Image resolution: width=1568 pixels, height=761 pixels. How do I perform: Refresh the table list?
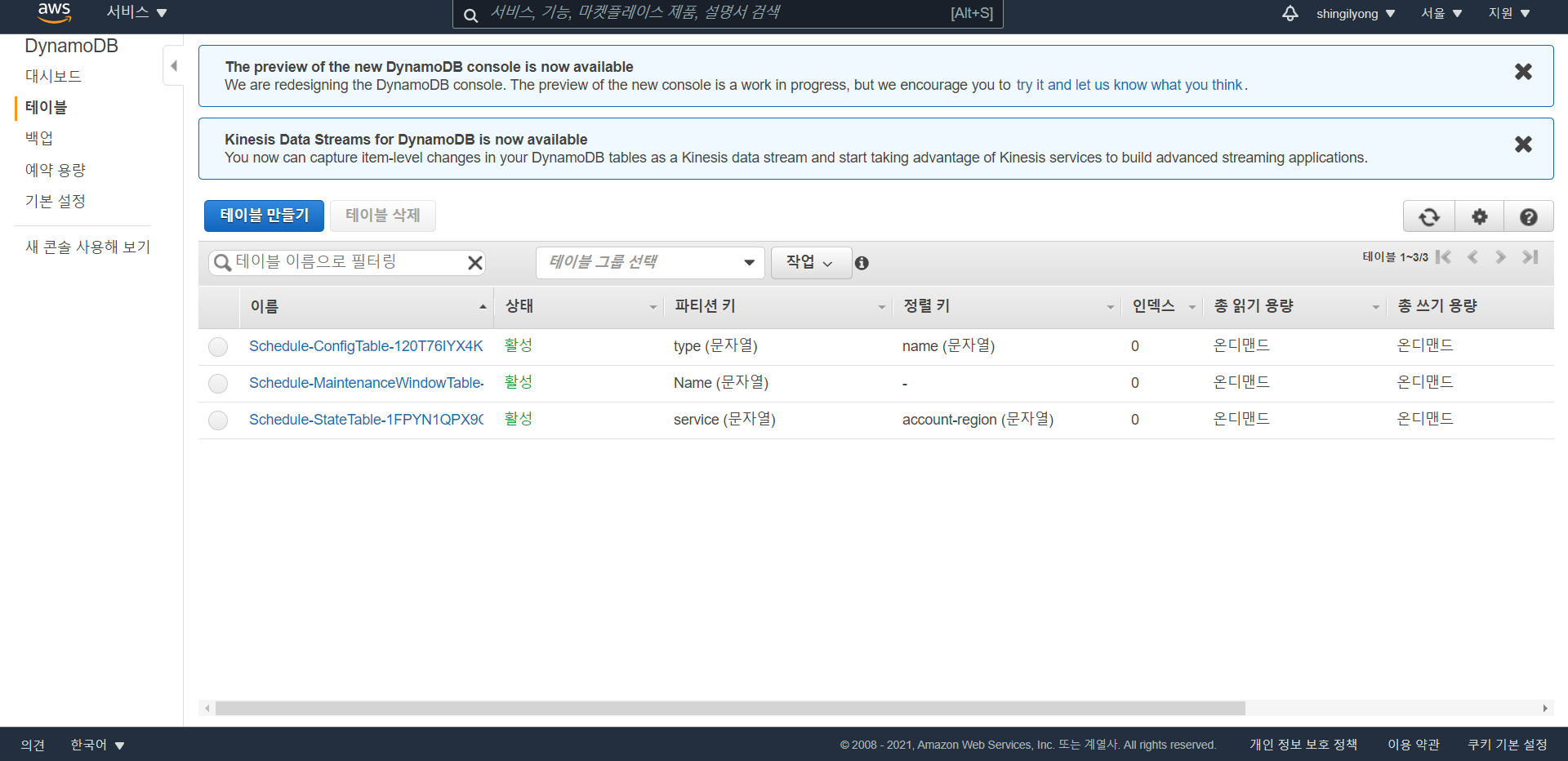click(1429, 216)
